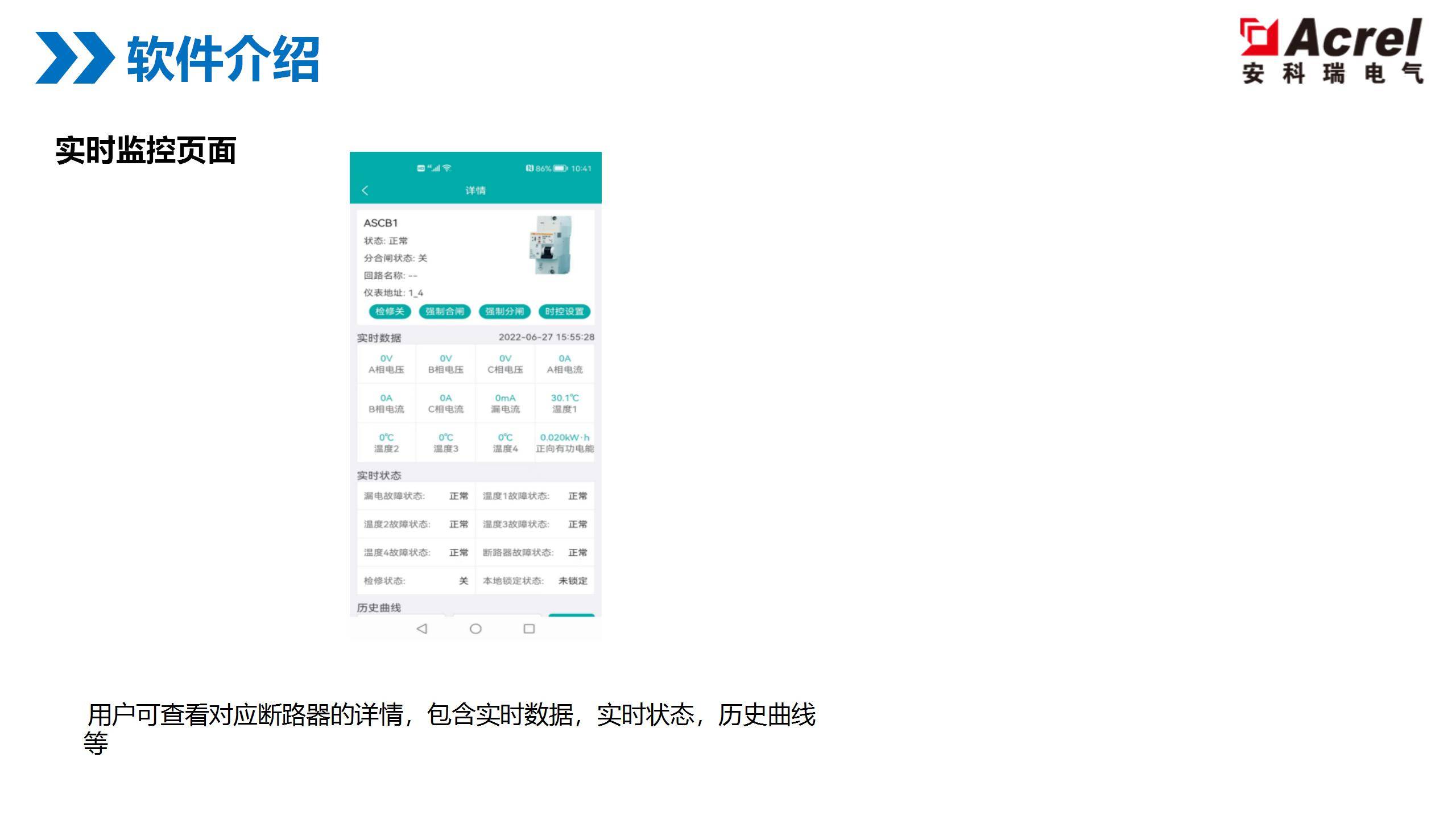Image resolution: width=1456 pixels, height=819 pixels.
Task: Tap the A相电压 voltage data cell
Action: [386, 364]
